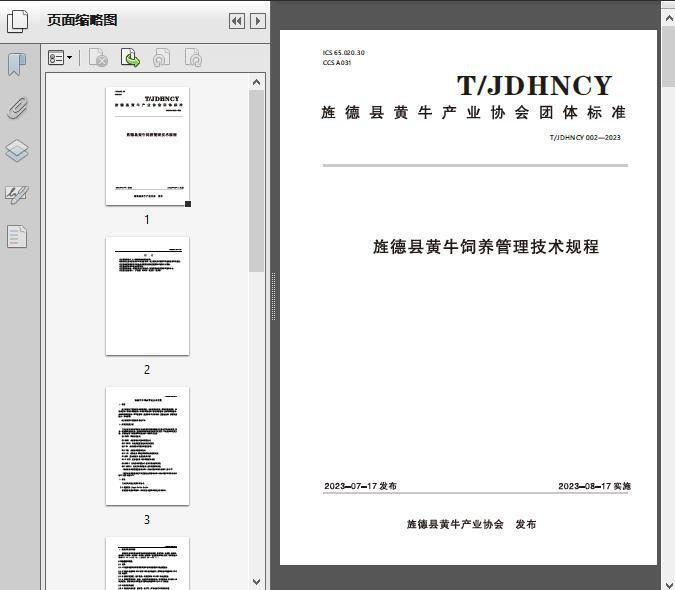Screen dimensions: 675x590
Task: Click page number label 2
Action: point(147,369)
